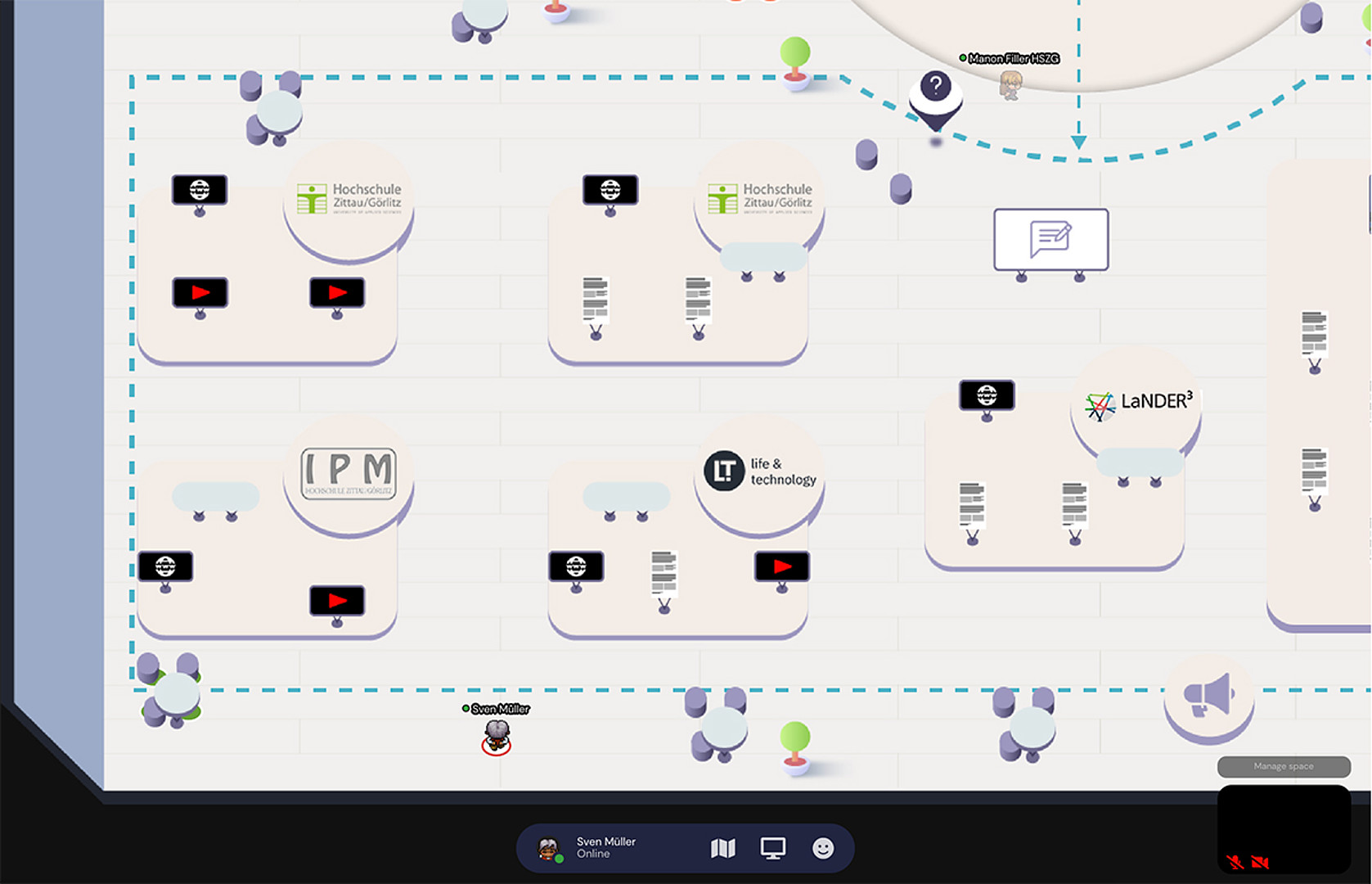1372x884 pixels.
Task: Open globe website screen in IPM booth
Action: [x=165, y=566]
